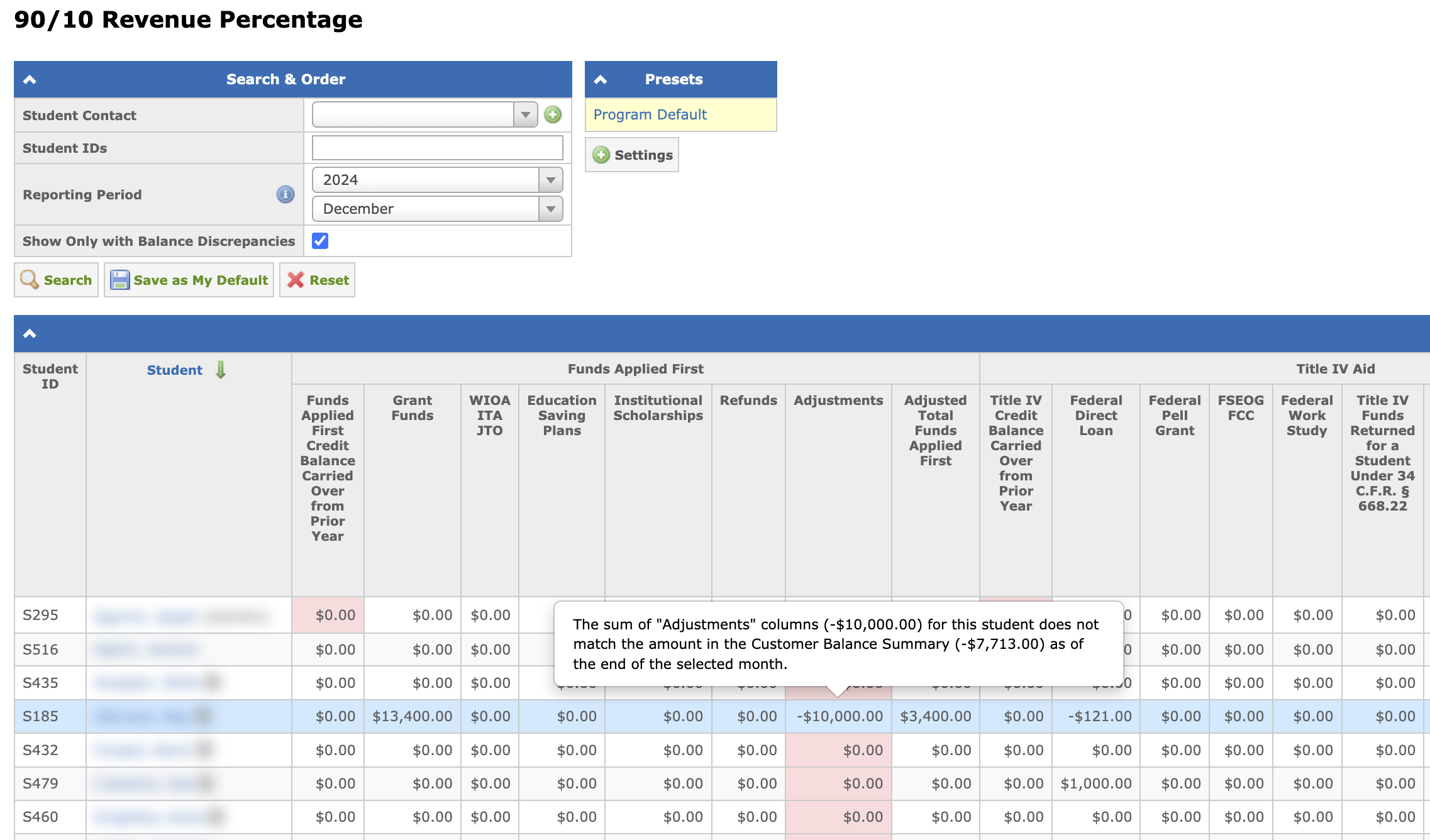Open the December month dropdown
Screen dimensions: 1430x840
550,209
